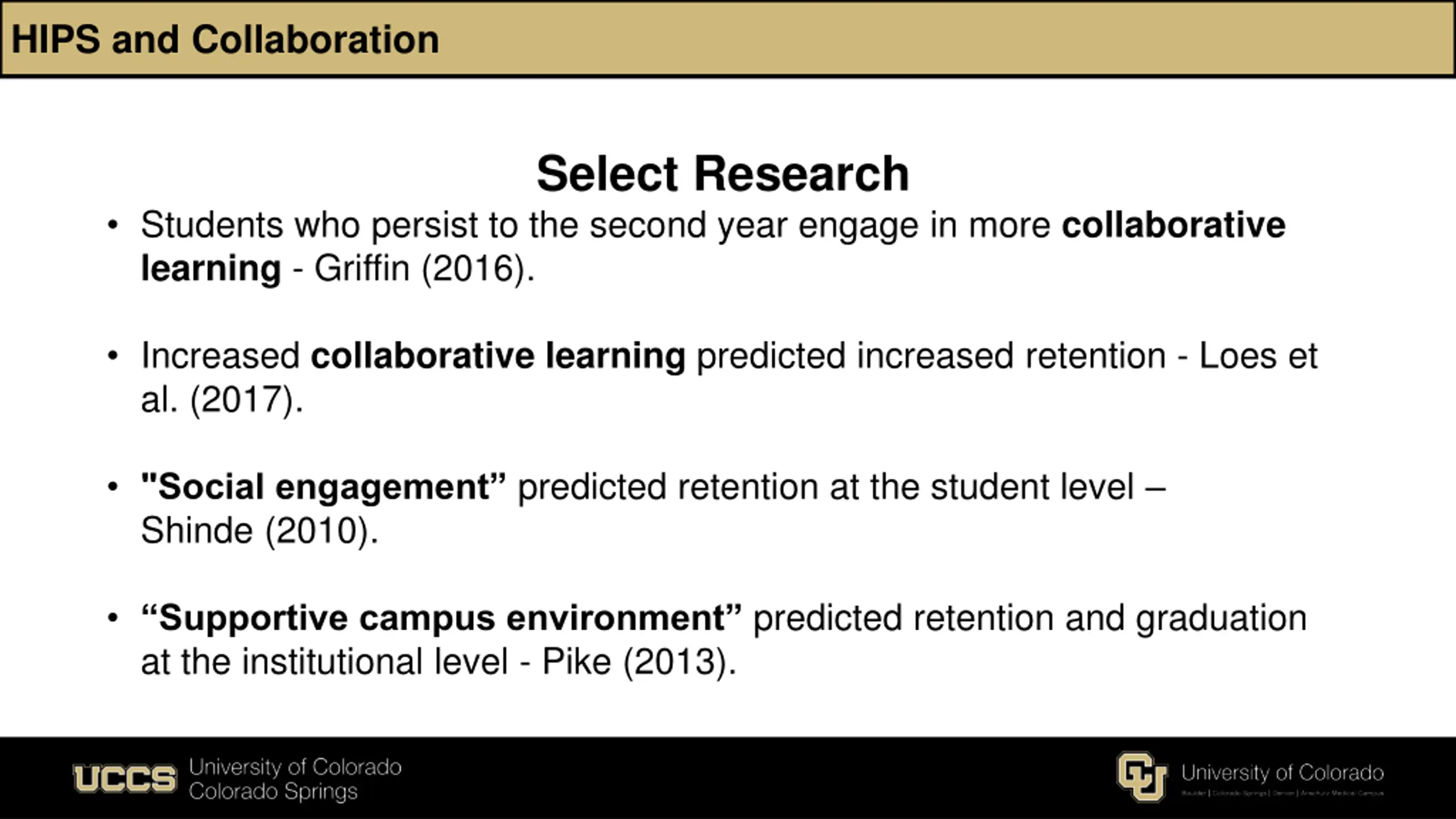Click 'University of Colorado' text beside CU logo

pos(1283,772)
